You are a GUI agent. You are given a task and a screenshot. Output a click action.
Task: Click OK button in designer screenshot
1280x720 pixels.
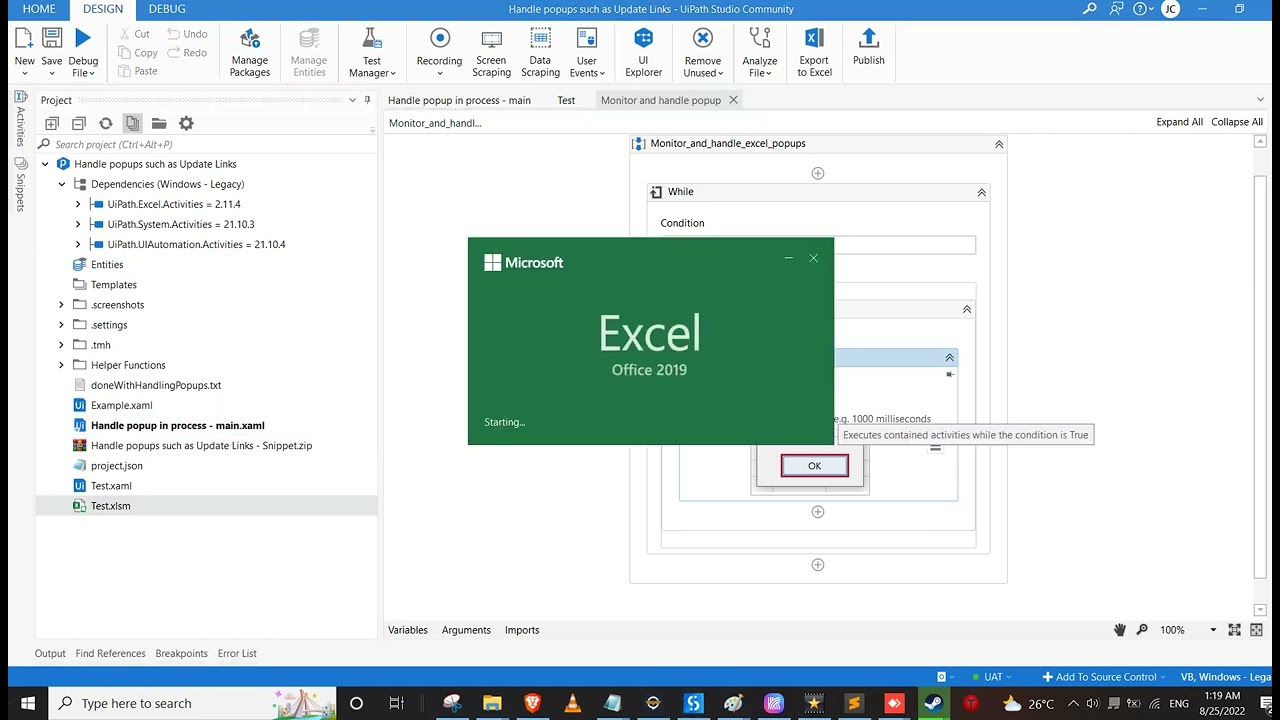tap(814, 466)
